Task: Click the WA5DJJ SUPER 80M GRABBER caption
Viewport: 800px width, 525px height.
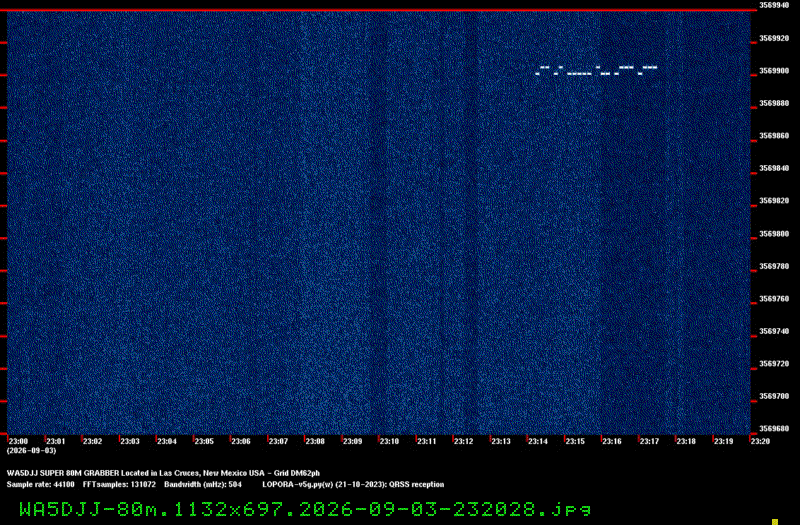Action: (163, 473)
